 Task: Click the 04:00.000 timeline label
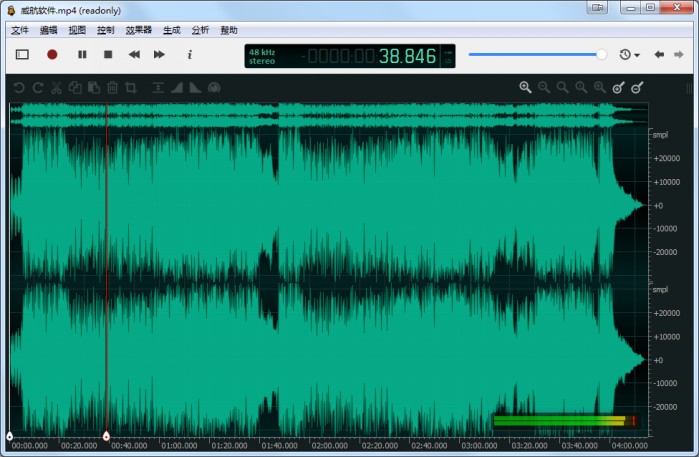point(629,445)
